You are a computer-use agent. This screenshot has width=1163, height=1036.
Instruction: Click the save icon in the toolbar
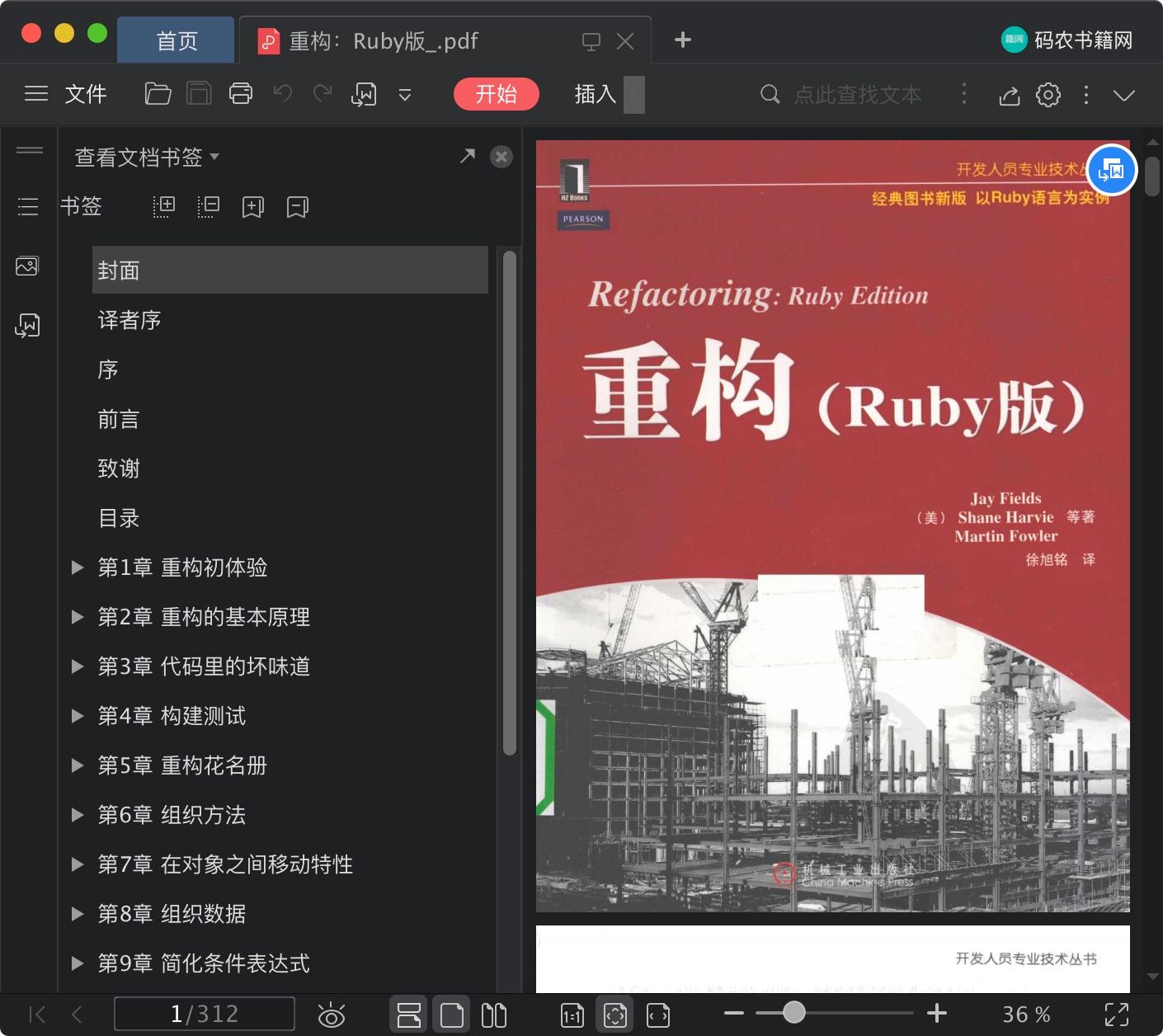(199, 94)
